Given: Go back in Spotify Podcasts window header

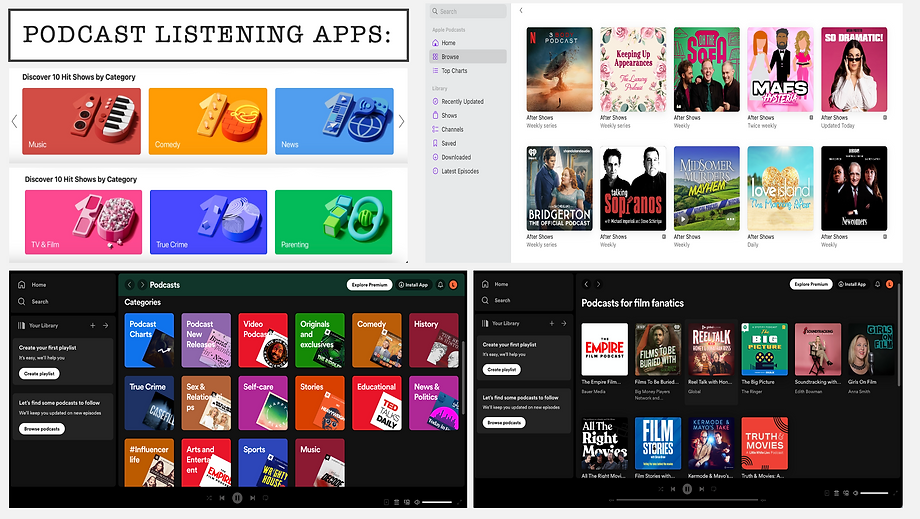Looking at the screenshot, I should coord(130,285).
